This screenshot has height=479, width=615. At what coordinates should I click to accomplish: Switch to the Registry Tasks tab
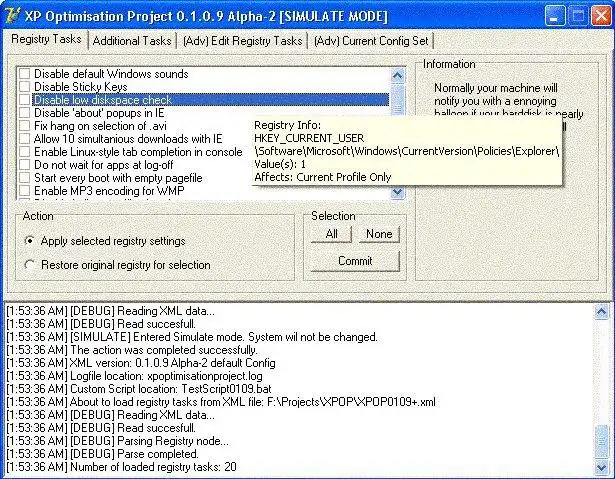coord(46,39)
